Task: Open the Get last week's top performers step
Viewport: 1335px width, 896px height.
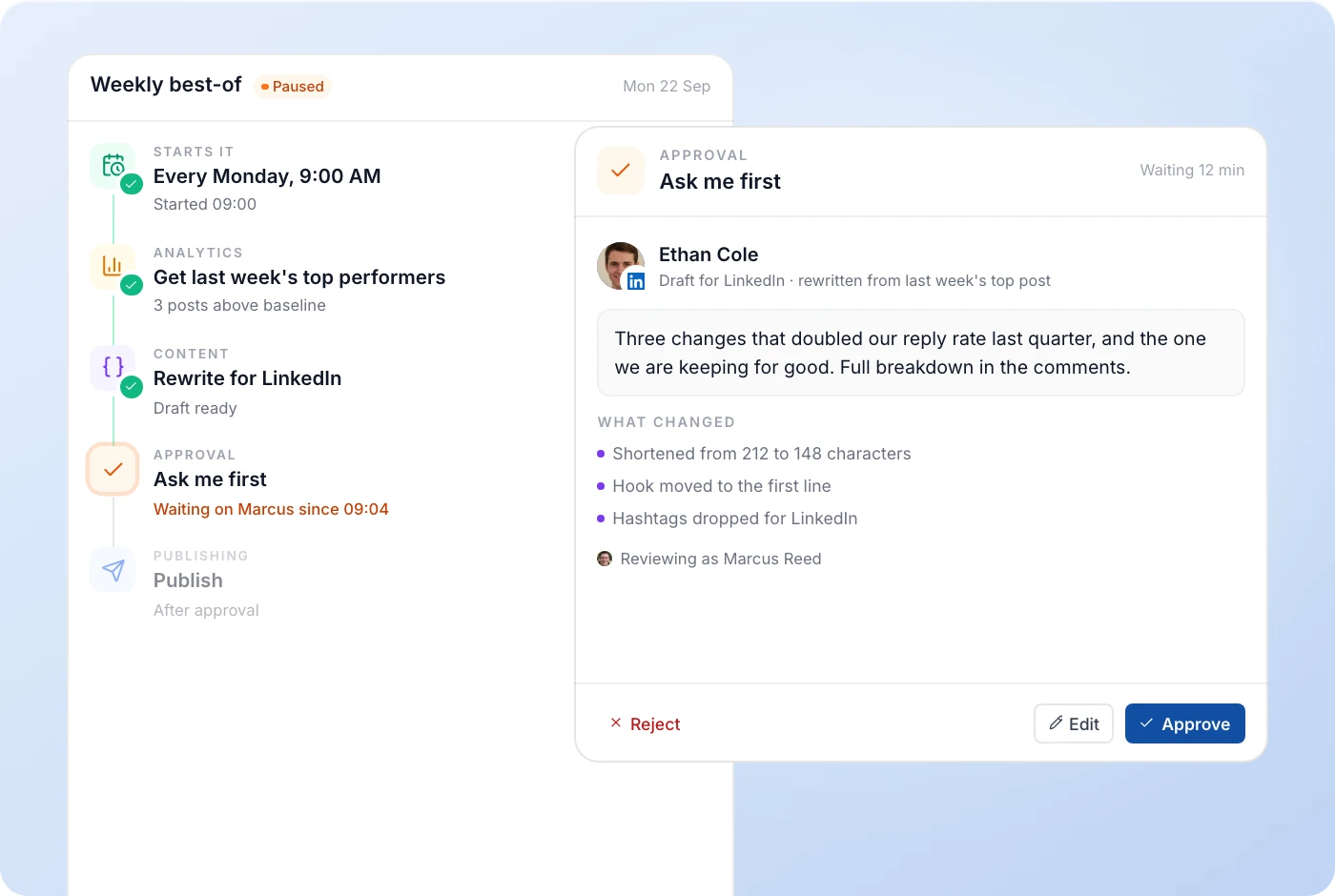Action: pos(299,277)
